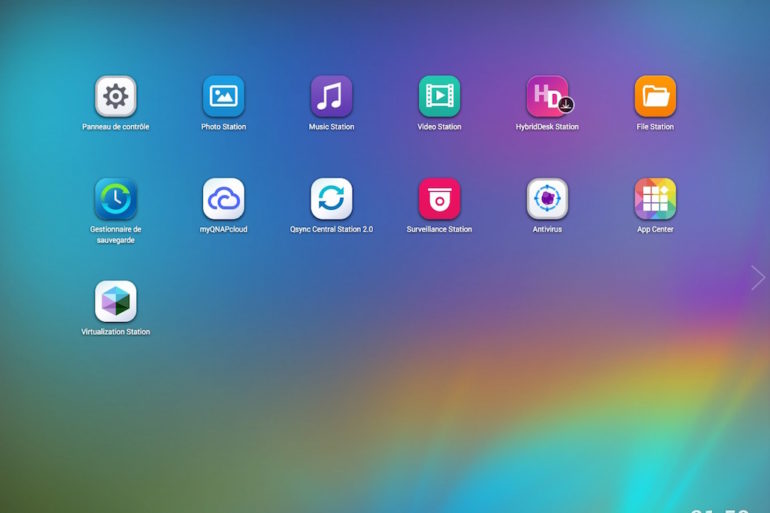Click the "Photo Station" label text
Image resolution: width=770 pixels, height=513 pixels.
pos(223,127)
